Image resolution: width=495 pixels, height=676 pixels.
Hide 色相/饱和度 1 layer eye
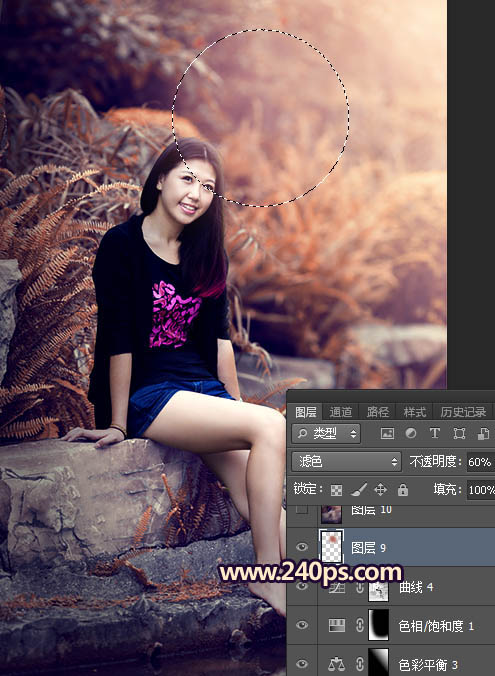point(302,625)
